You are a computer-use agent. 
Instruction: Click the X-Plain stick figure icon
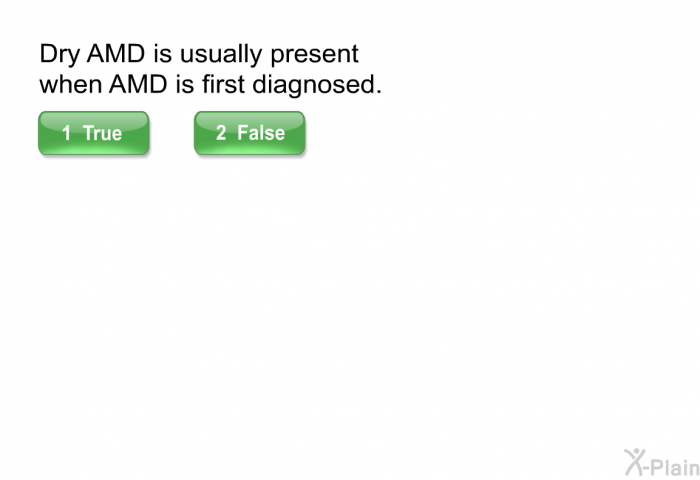coord(635,462)
